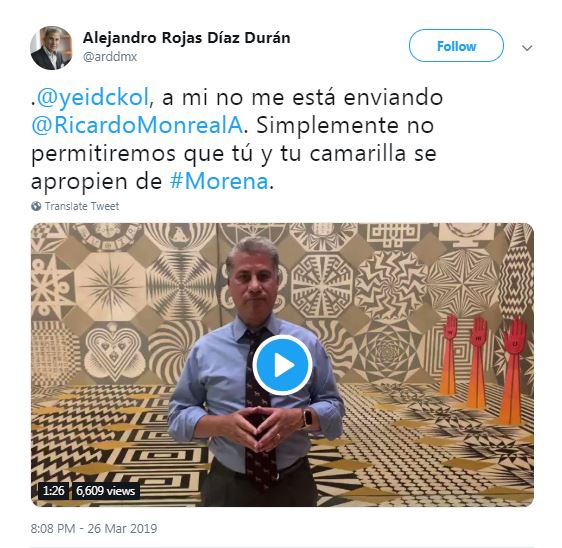Click the red hands sculpture in the video thumbnail
This screenshot has height=548, width=562.
click(484, 366)
